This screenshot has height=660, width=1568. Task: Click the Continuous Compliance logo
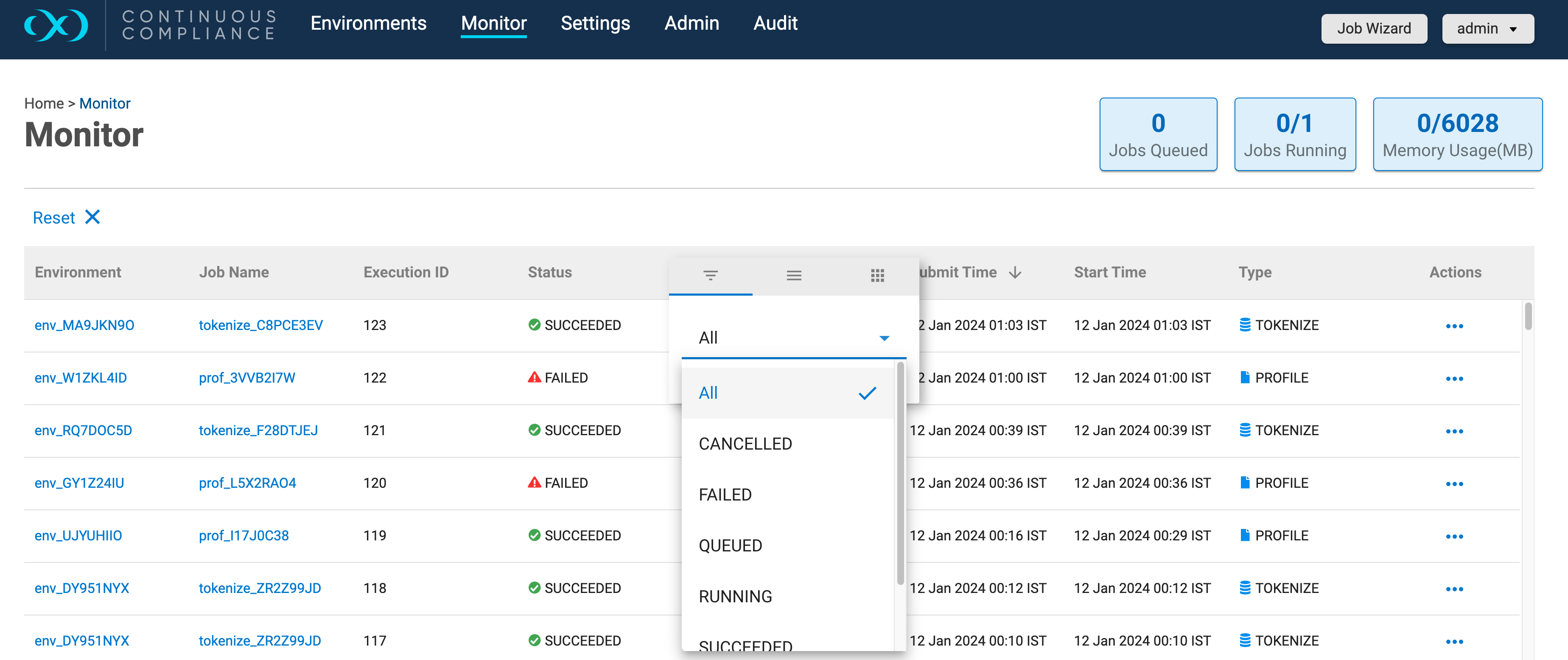point(56,25)
